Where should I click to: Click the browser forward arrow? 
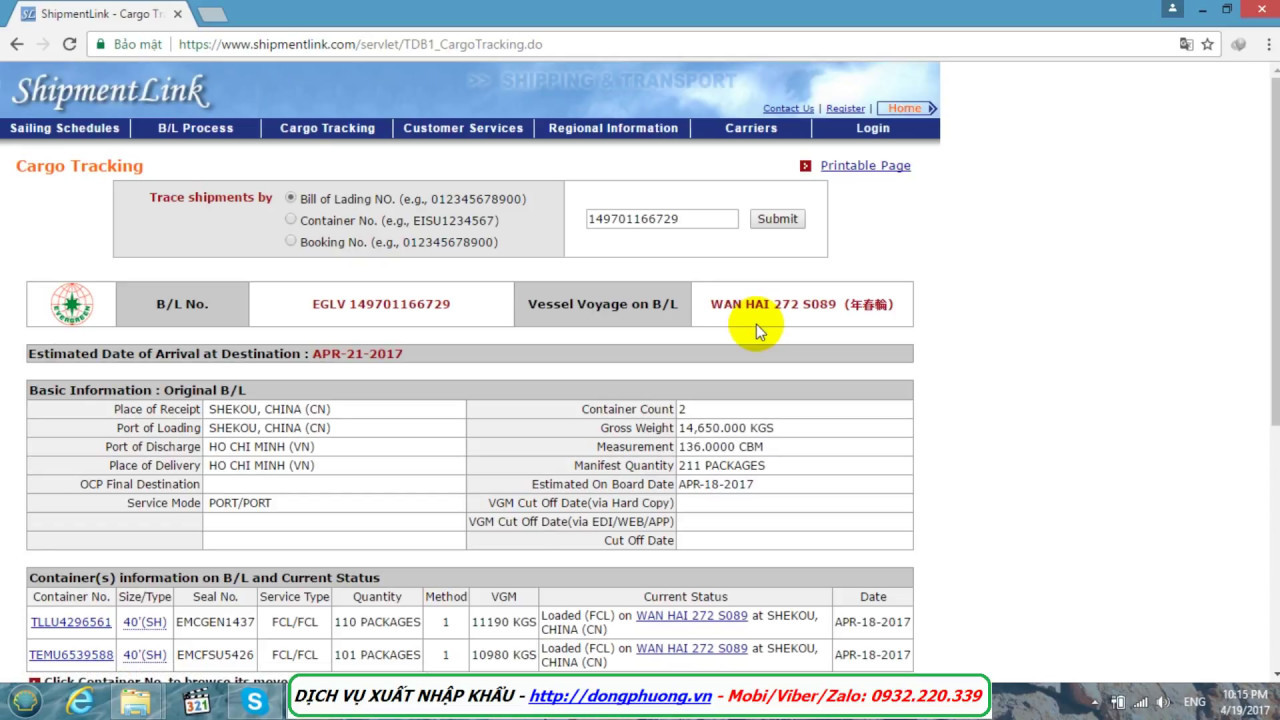(43, 44)
